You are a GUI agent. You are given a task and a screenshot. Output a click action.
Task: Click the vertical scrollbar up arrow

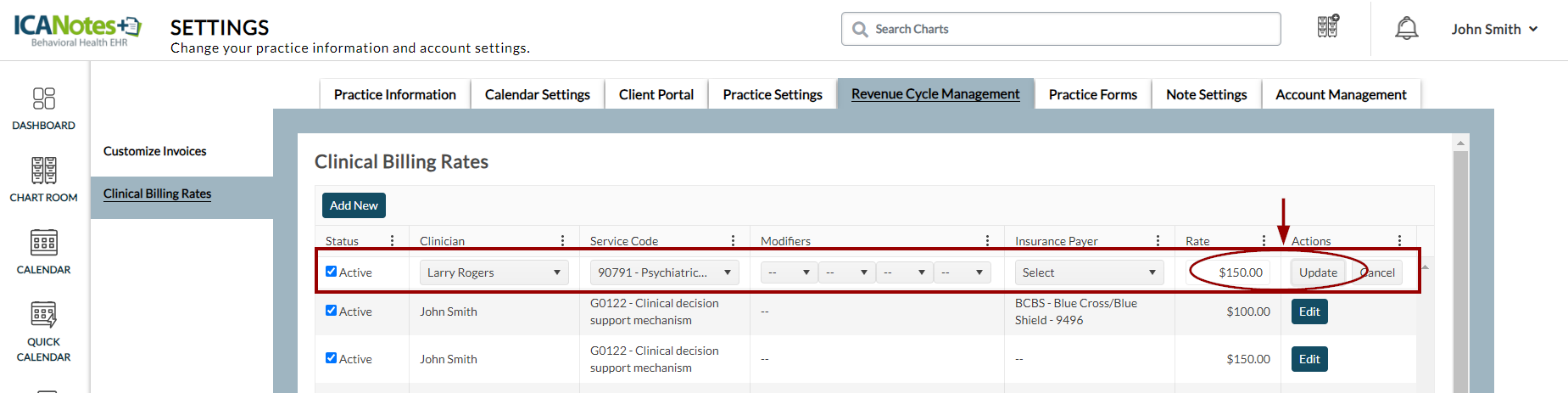coord(1459,143)
